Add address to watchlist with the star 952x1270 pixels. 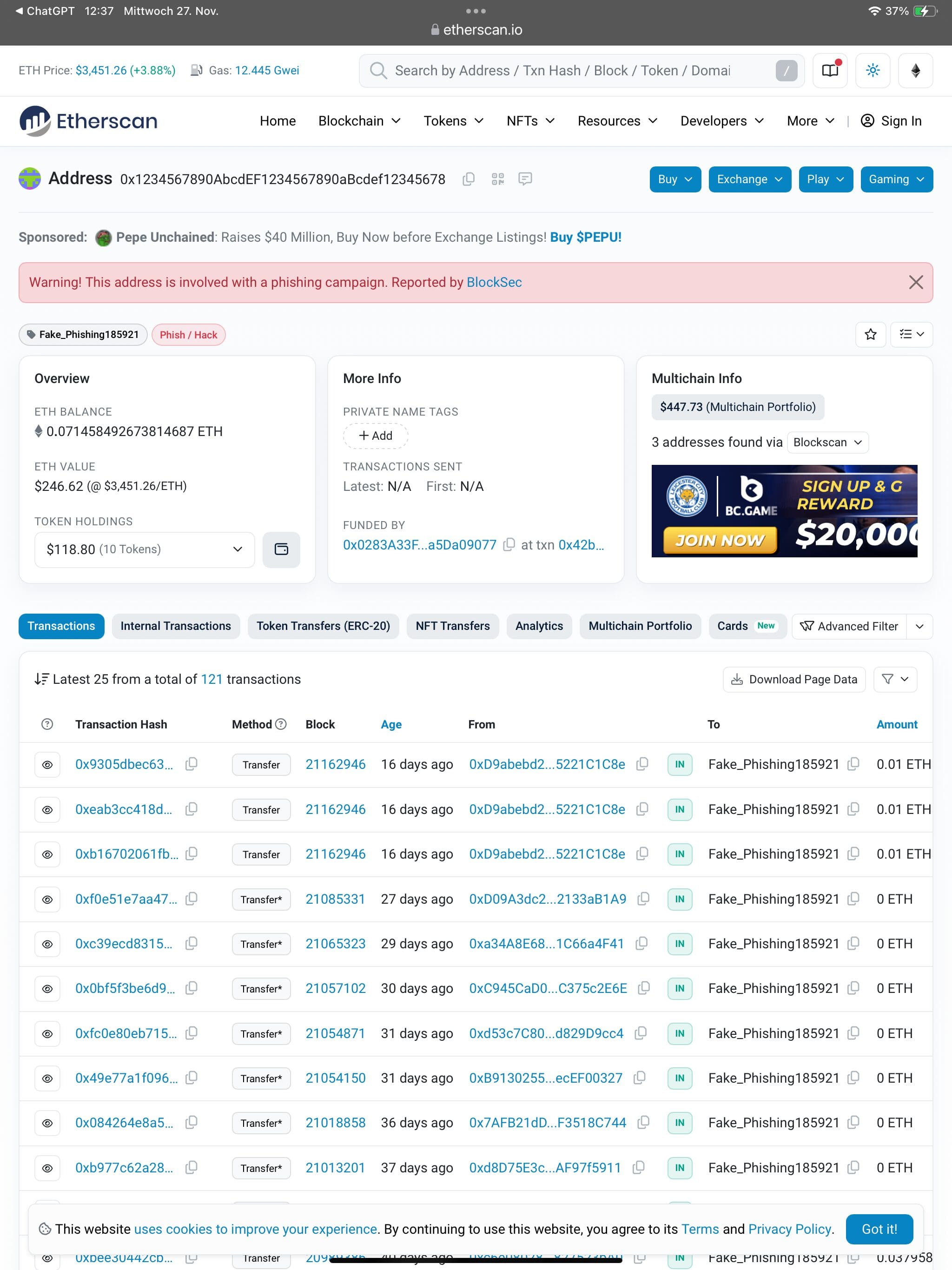871,334
